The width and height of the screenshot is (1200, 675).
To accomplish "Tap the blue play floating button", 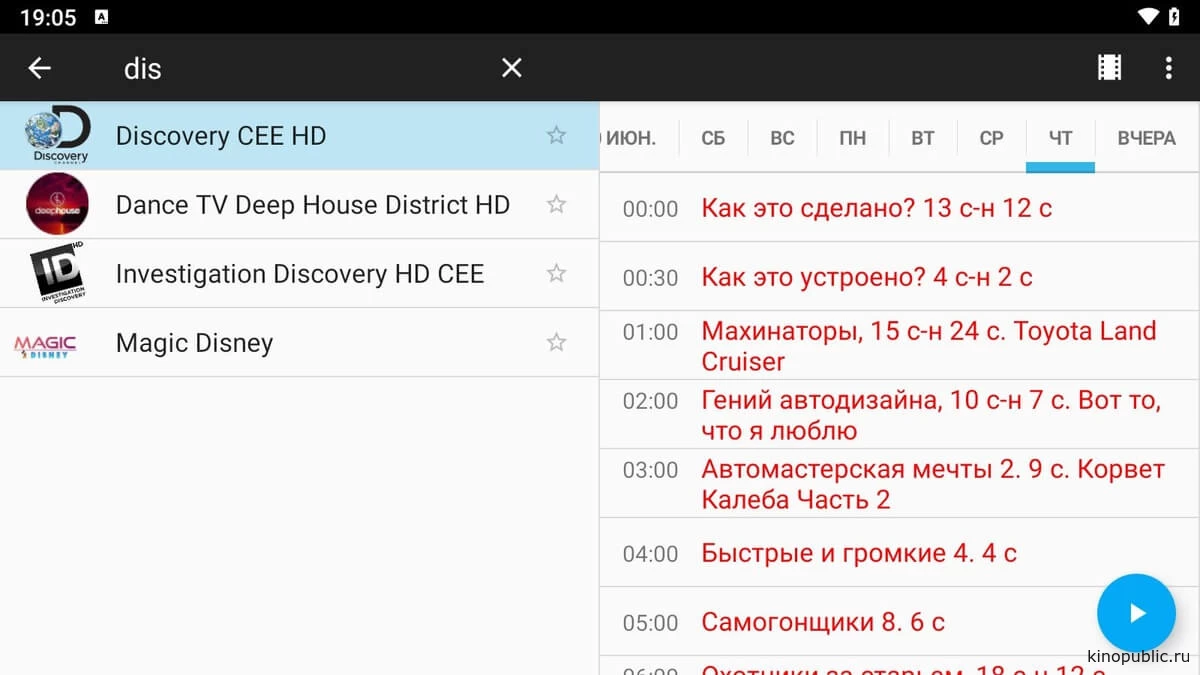I will [1137, 613].
